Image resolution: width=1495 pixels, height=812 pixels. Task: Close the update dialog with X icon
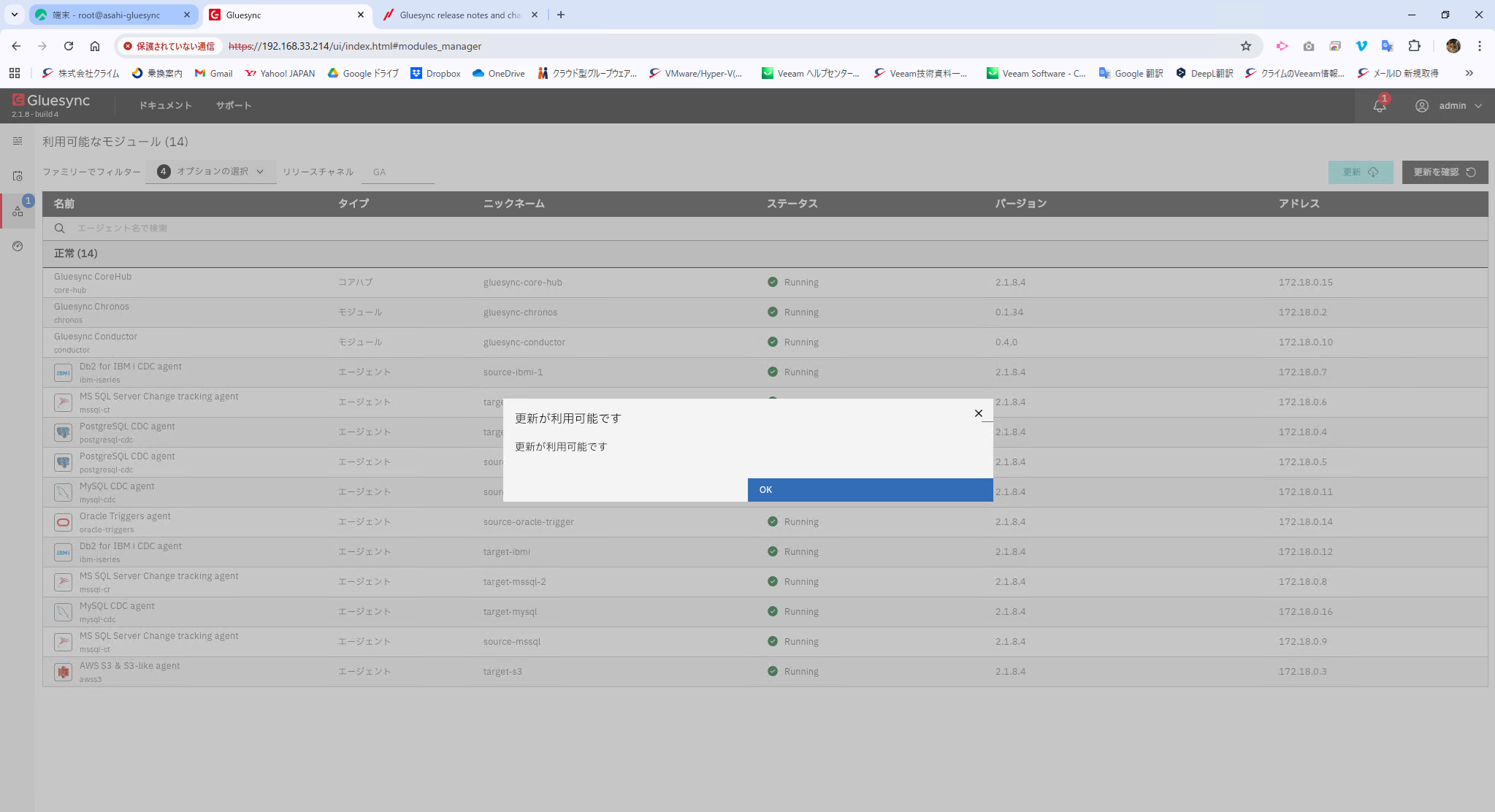pyautogui.click(x=978, y=413)
